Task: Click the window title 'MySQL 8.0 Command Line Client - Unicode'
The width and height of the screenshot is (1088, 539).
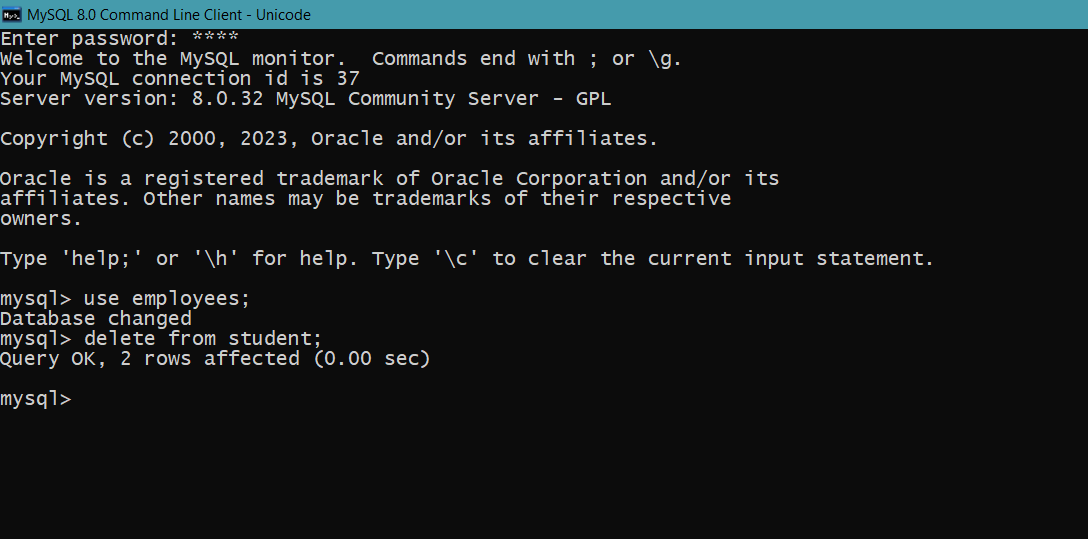Action: click(x=169, y=15)
